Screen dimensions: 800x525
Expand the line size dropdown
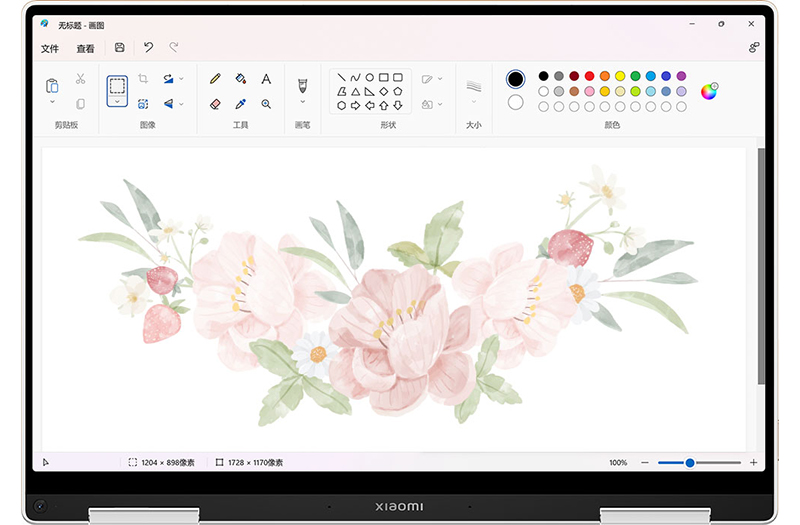tap(474, 101)
